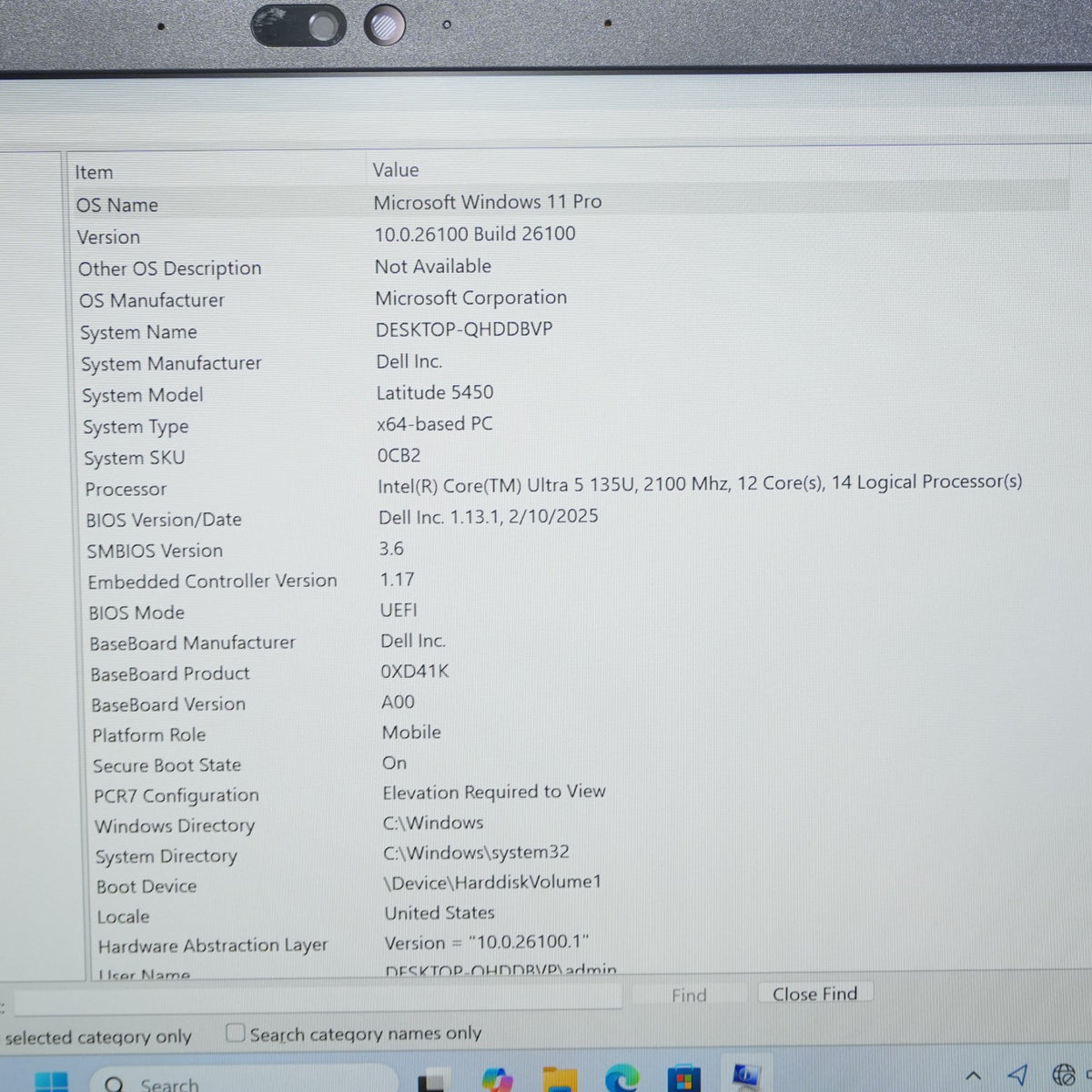Viewport: 1092px width, 1092px height.
Task: Click the value 0CB2
Action: click(399, 455)
